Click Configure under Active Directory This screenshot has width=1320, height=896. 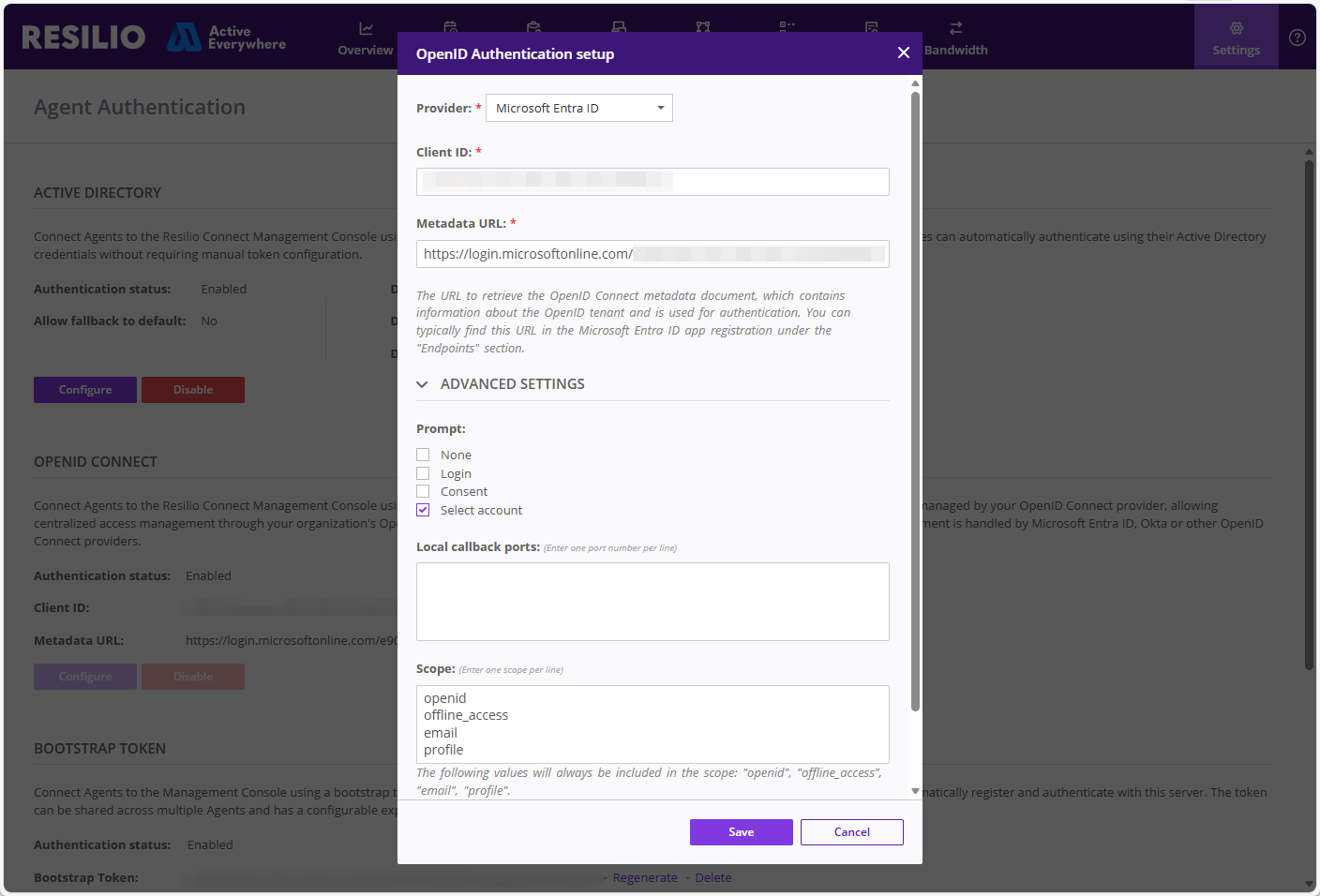[85, 390]
